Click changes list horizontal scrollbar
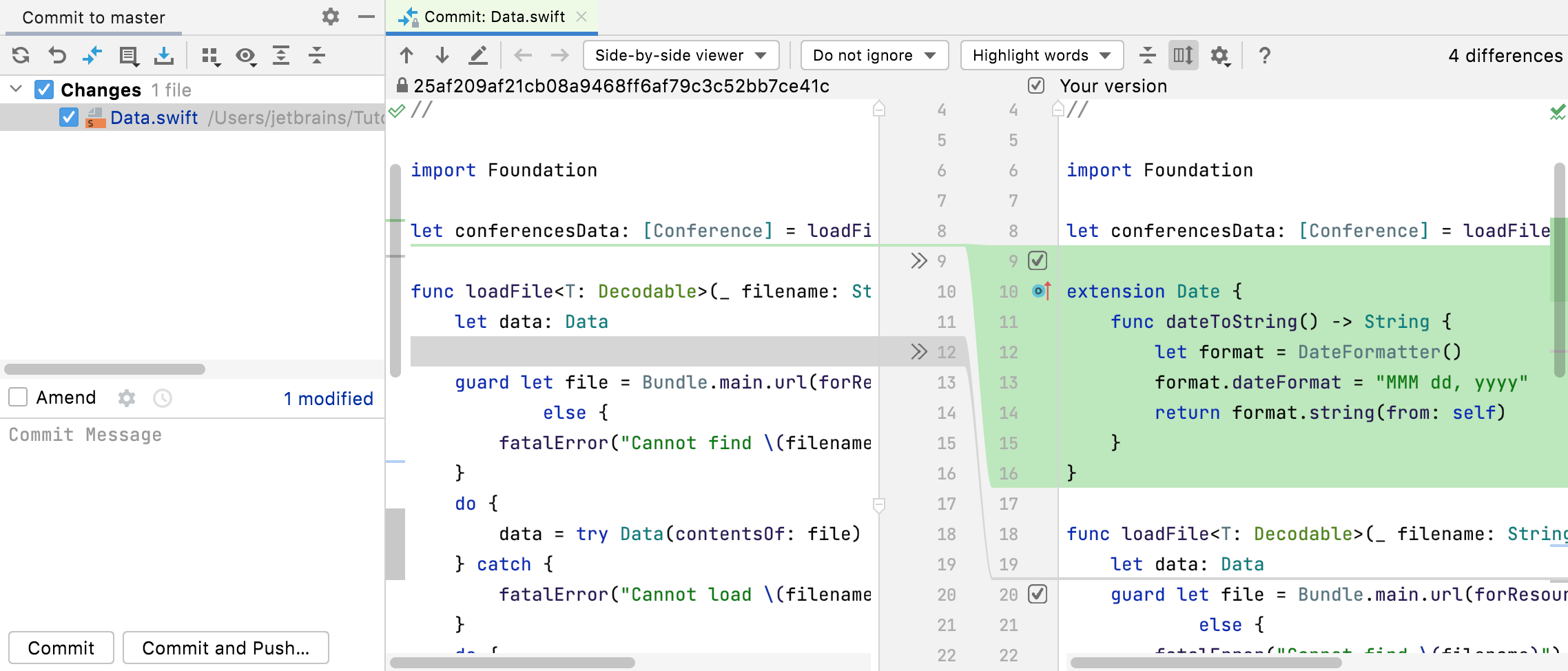1568x671 pixels. [x=105, y=369]
